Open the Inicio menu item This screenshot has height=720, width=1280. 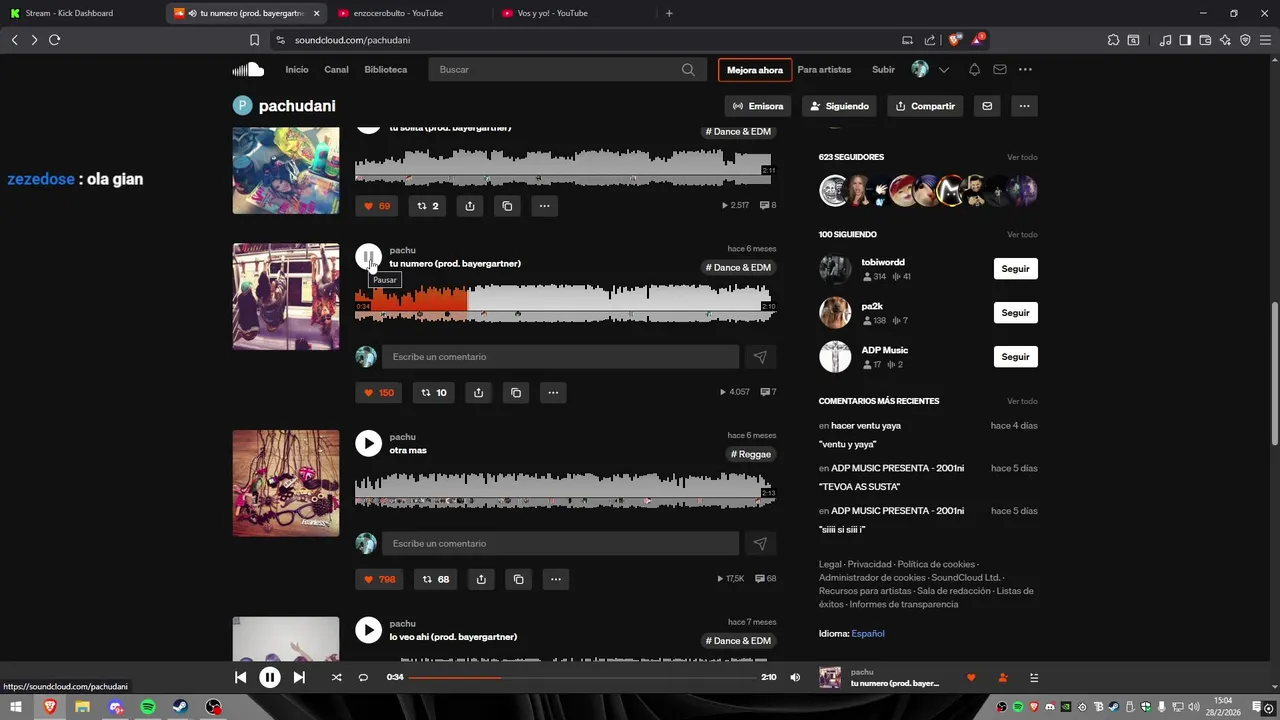(x=297, y=69)
